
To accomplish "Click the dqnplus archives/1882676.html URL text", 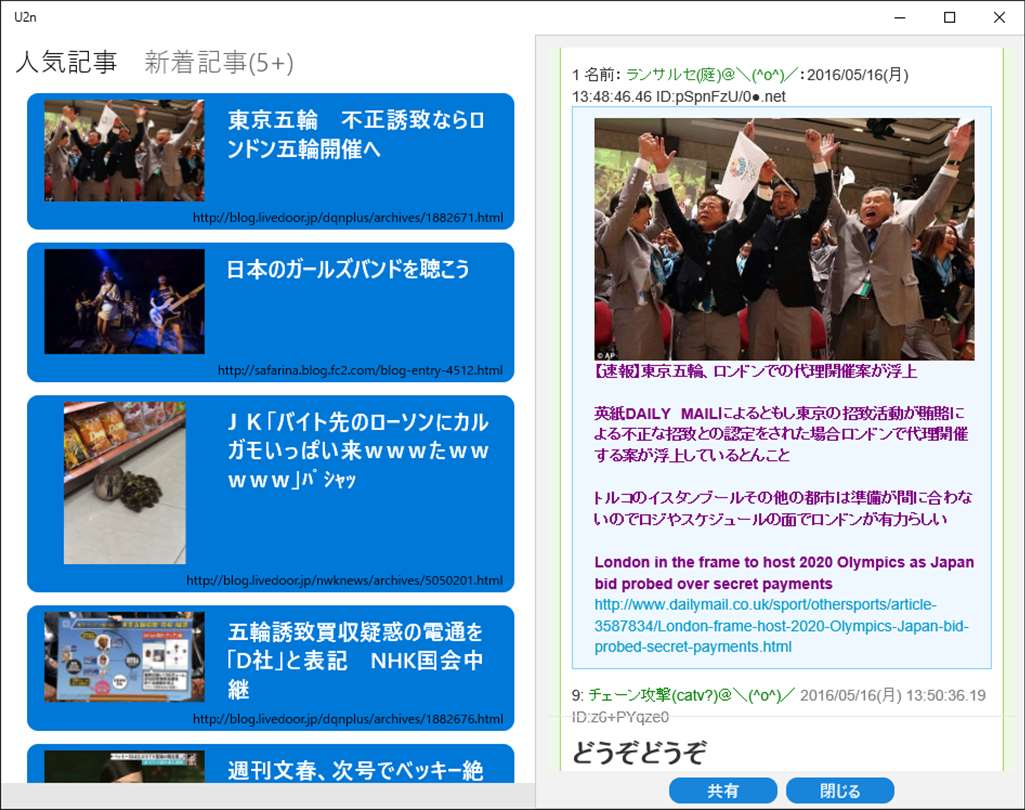I will [x=348, y=719].
